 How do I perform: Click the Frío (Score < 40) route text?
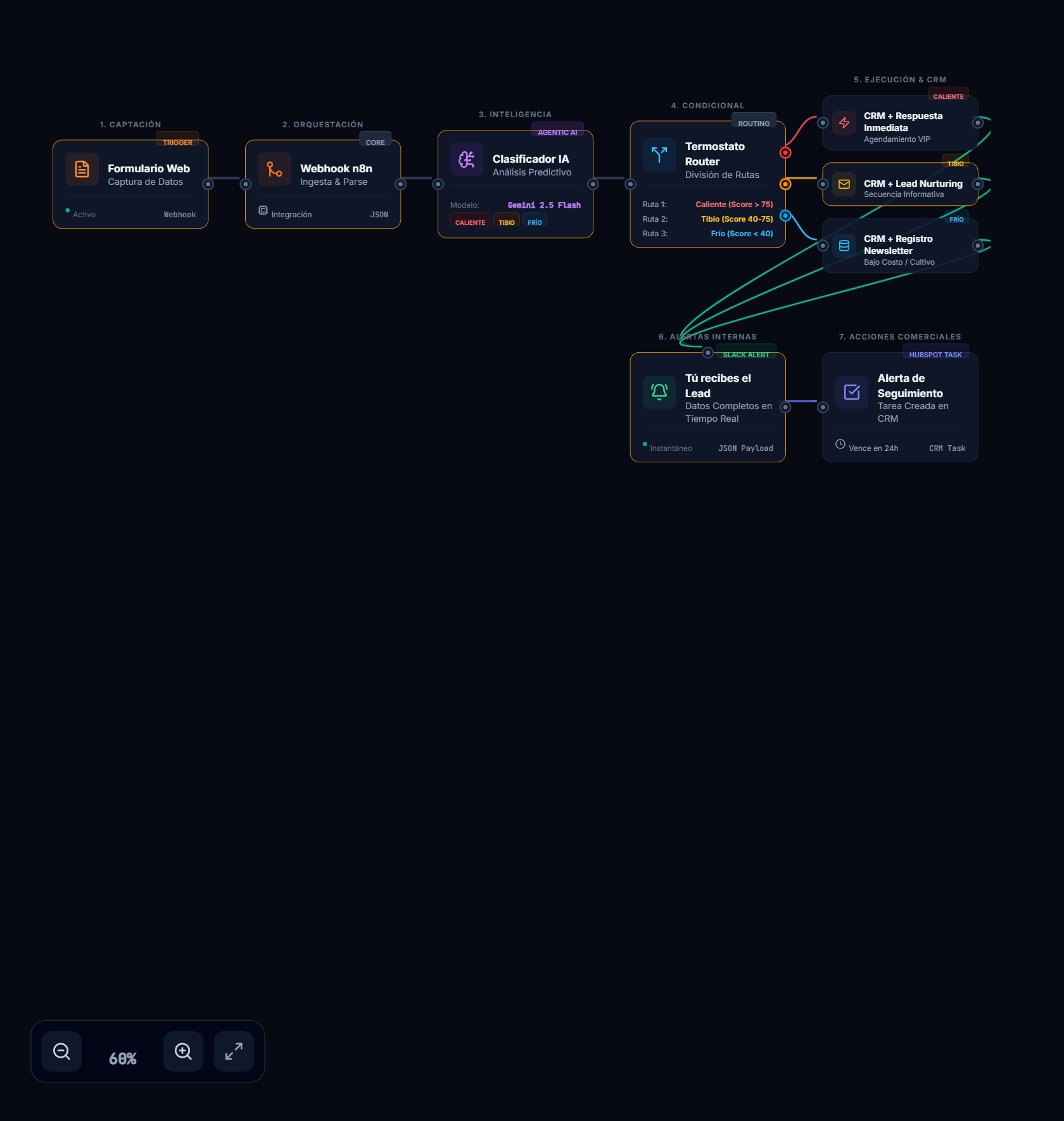[x=742, y=234]
